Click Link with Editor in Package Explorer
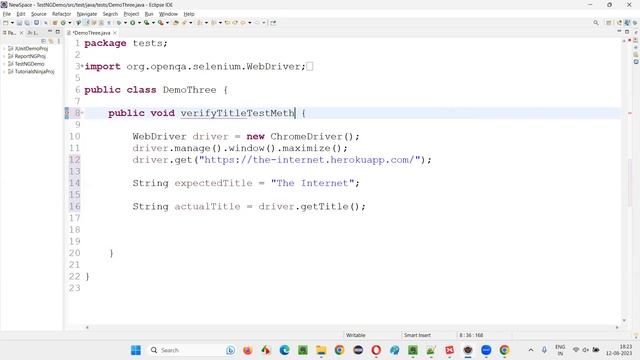The width and height of the screenshot is (640, 360). tap(51, 41)
